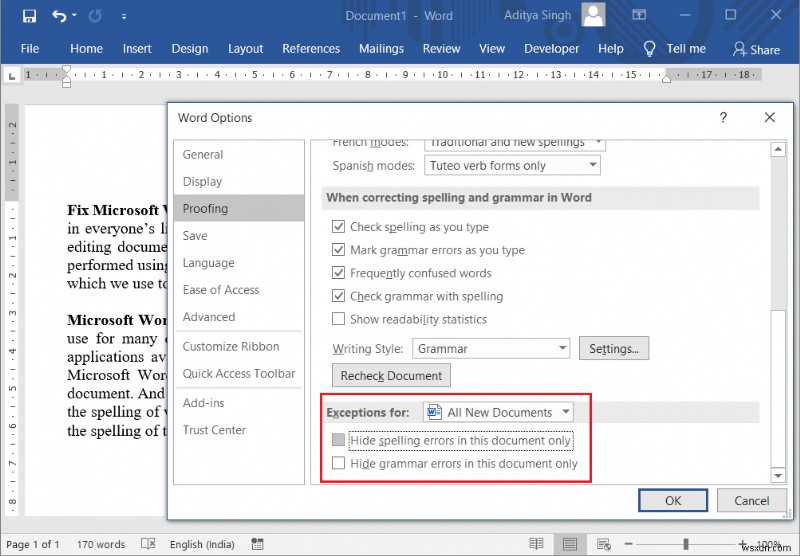800x556 pixels.
Task: Switch to the Layout ribbon tab
Action: (x=245, y=49)
